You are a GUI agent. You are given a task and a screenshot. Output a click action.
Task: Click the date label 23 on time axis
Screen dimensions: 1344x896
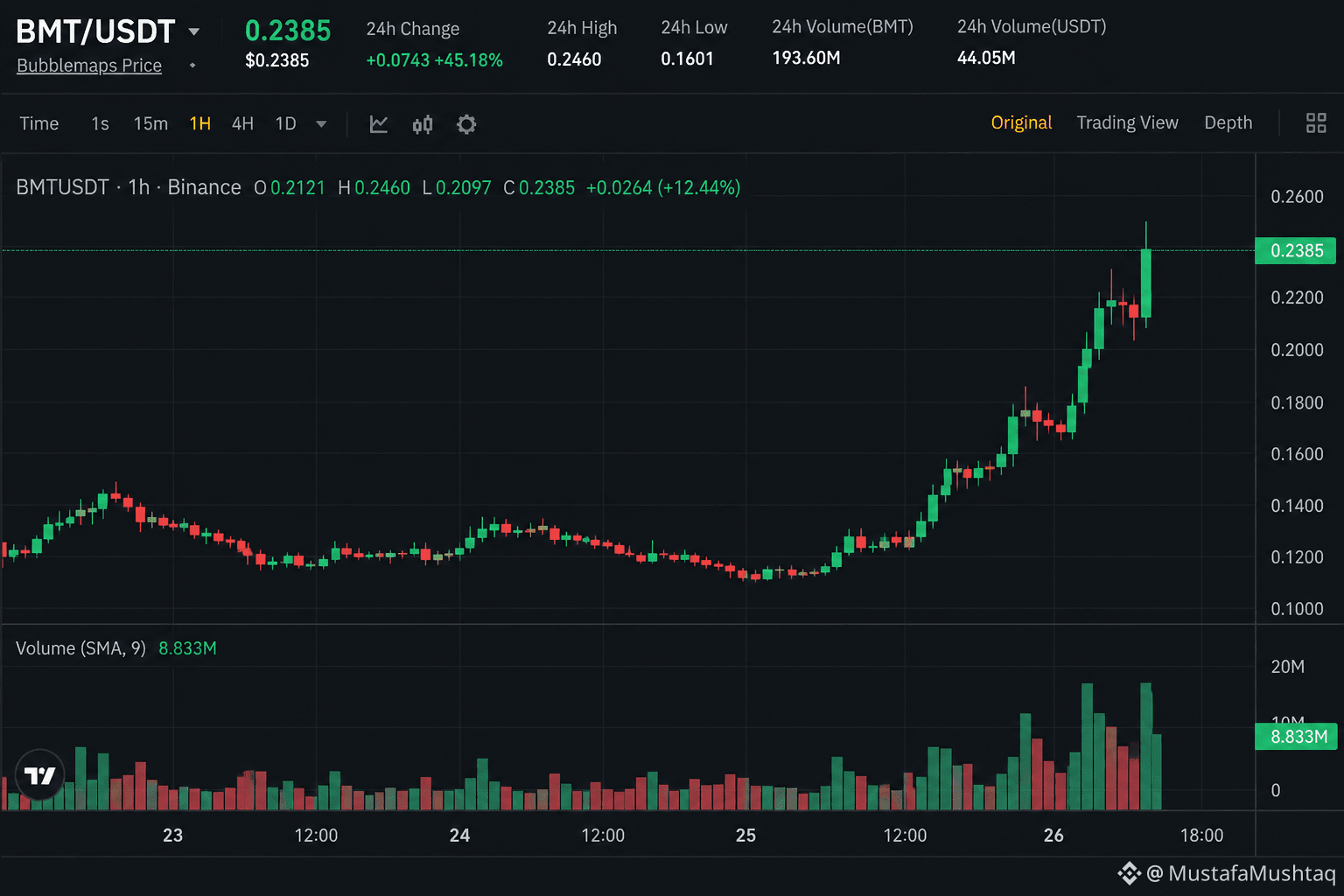pos(173,836)
